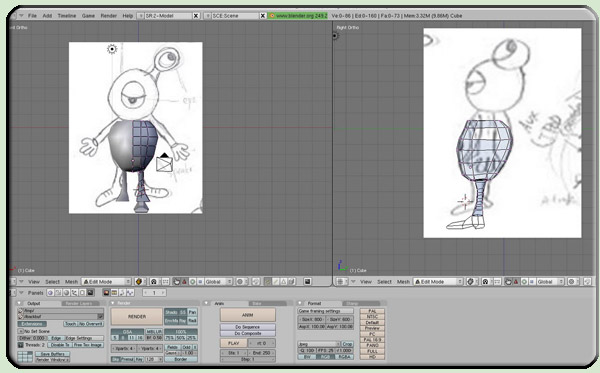Image resolution: width=600 pixels, height=373 pixels.
Task: Open Edit Mode dropdown in left viewport
Action: tap(107, 282)
